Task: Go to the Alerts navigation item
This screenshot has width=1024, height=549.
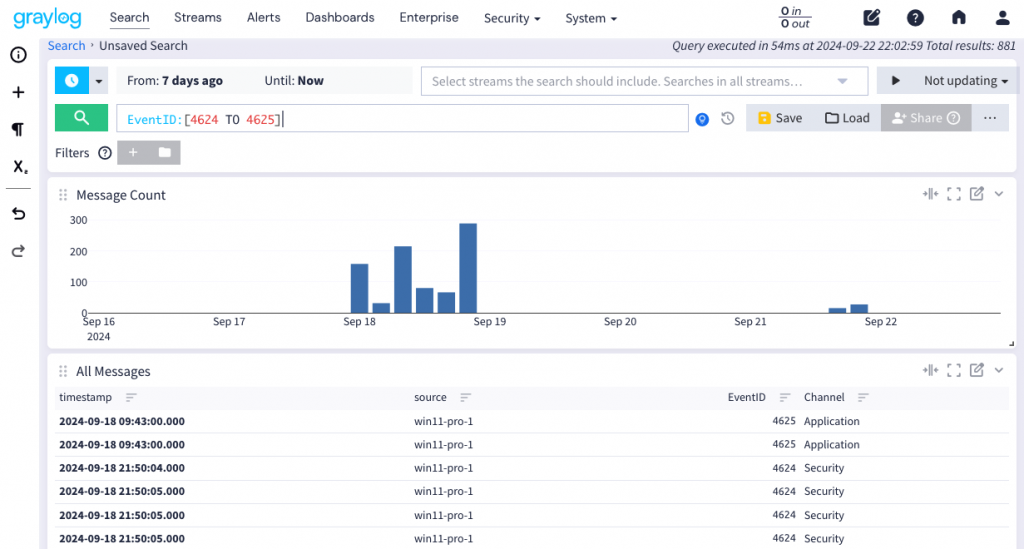Action: 263,18
